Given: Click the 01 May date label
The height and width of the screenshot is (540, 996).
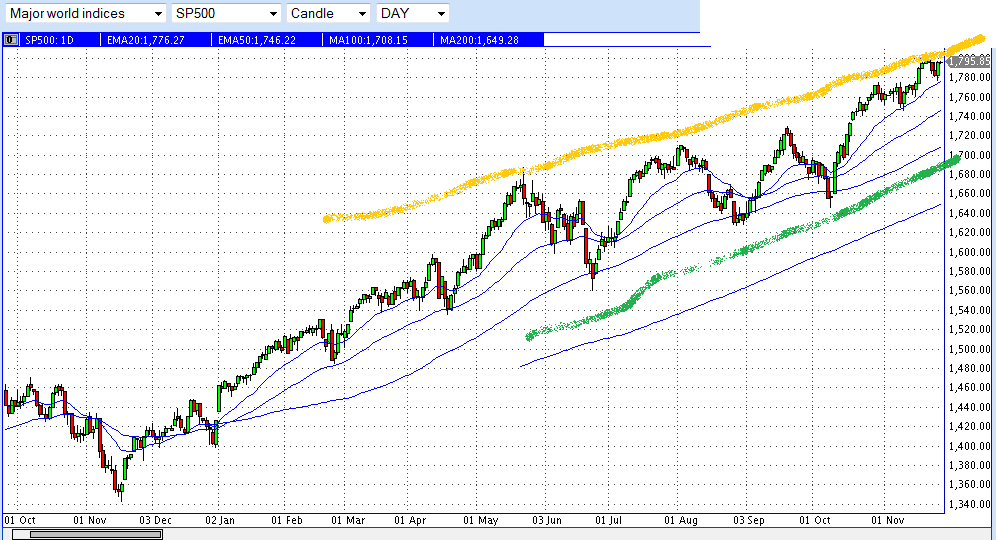Looking at the screenshot, I should coord(481,520).
